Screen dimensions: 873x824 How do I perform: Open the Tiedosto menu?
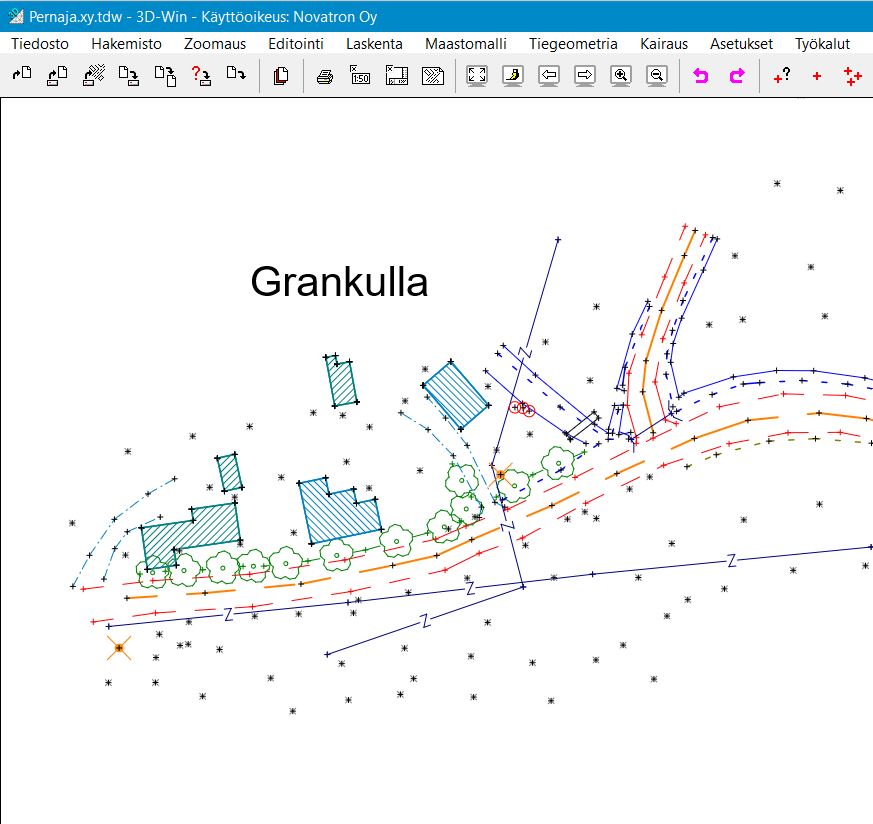(40, 44)
